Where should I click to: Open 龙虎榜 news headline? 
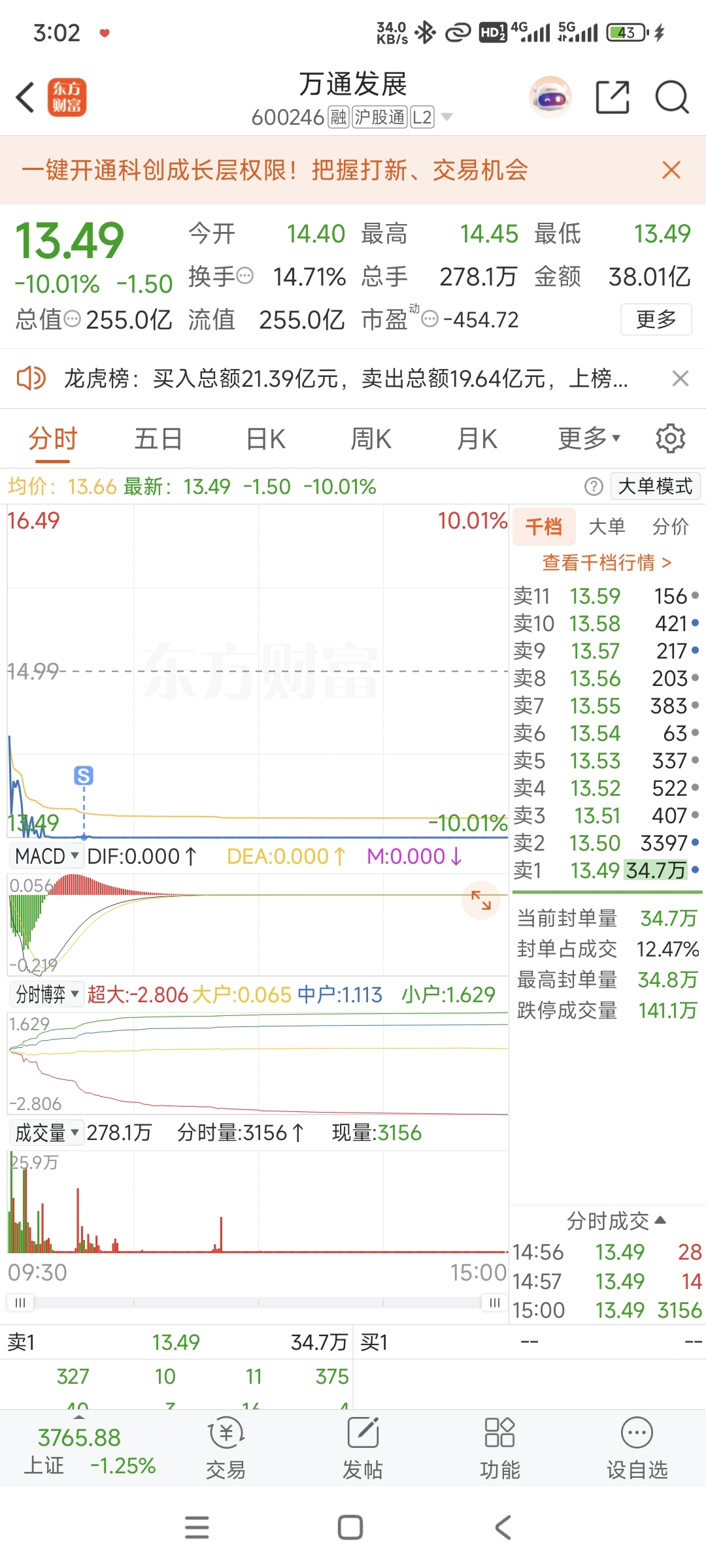point(346,378)
